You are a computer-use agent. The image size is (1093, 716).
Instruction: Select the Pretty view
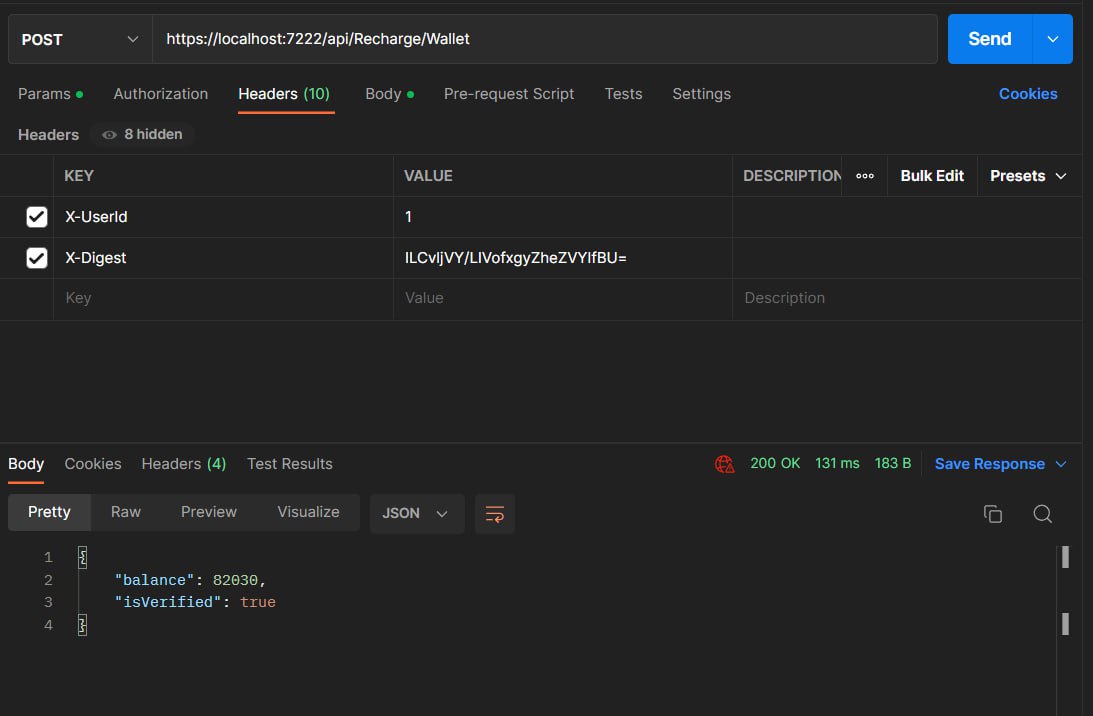(49, 512)
